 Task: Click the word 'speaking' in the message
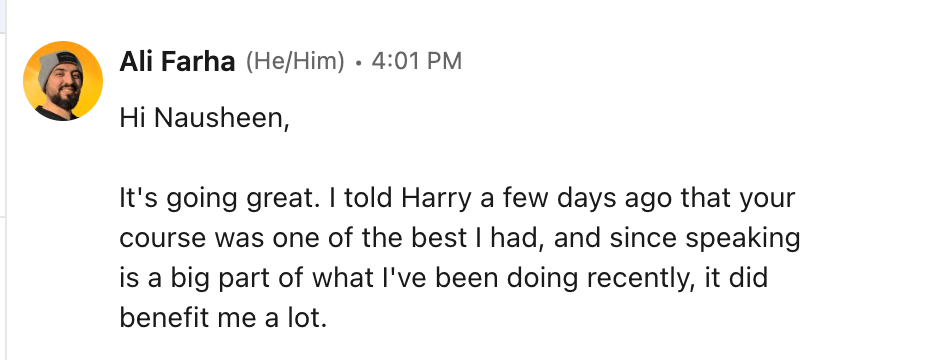click(742, 238)
